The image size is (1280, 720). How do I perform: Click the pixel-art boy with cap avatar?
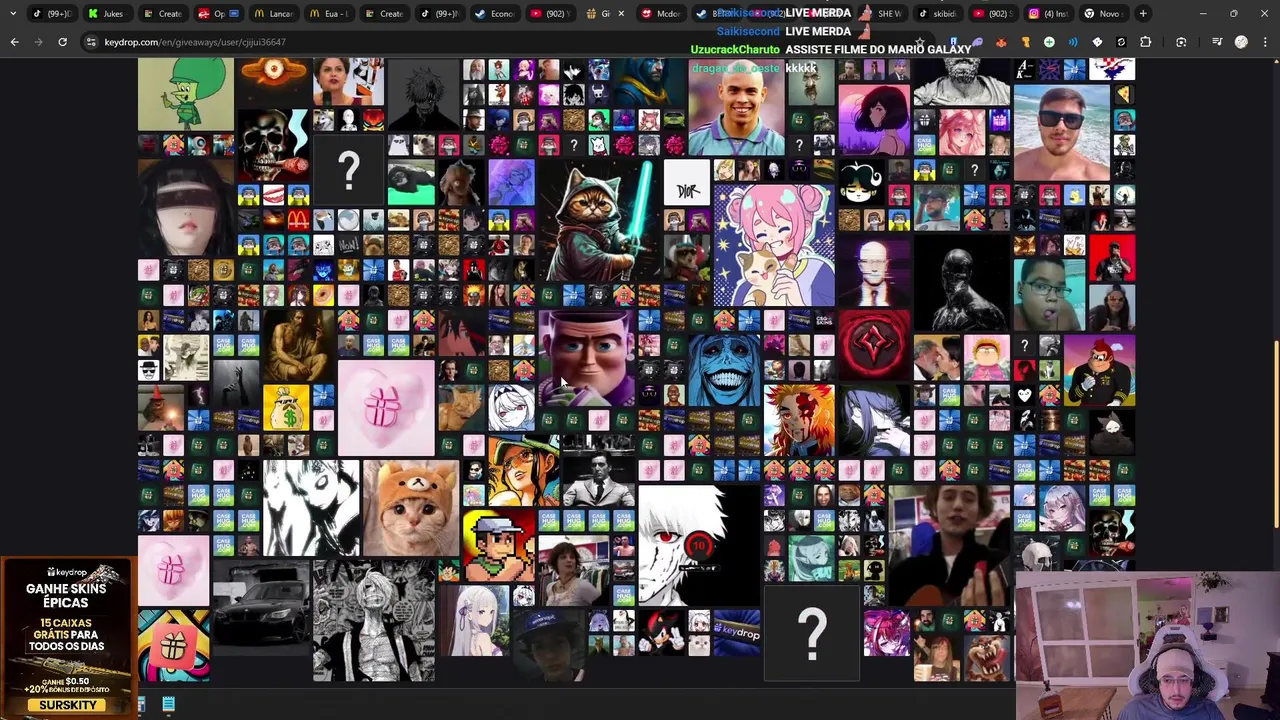point(498,546)
